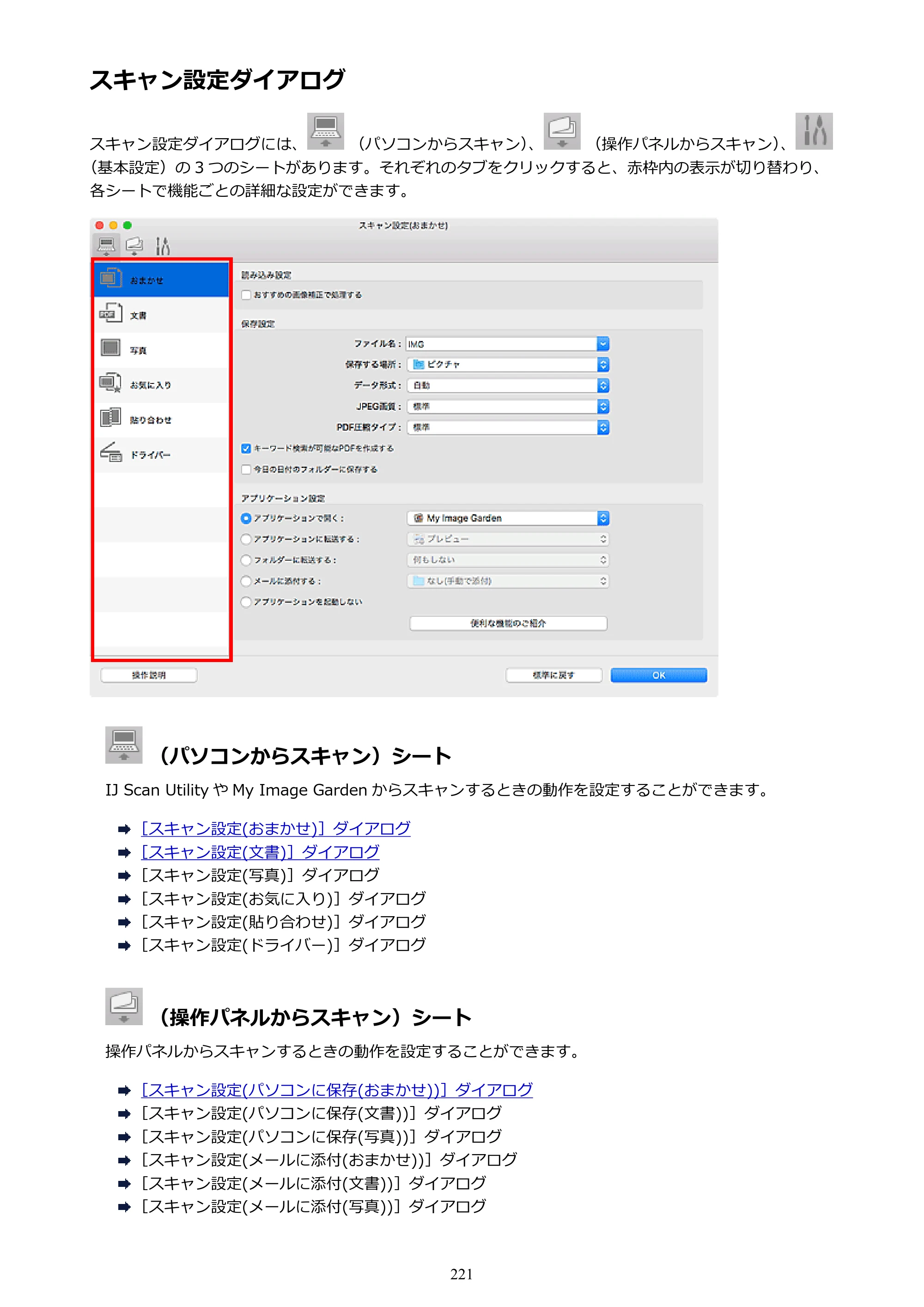Click 標準に戻す button
Viewport: 924px width, 1307px height.
[x=553, y=675]
